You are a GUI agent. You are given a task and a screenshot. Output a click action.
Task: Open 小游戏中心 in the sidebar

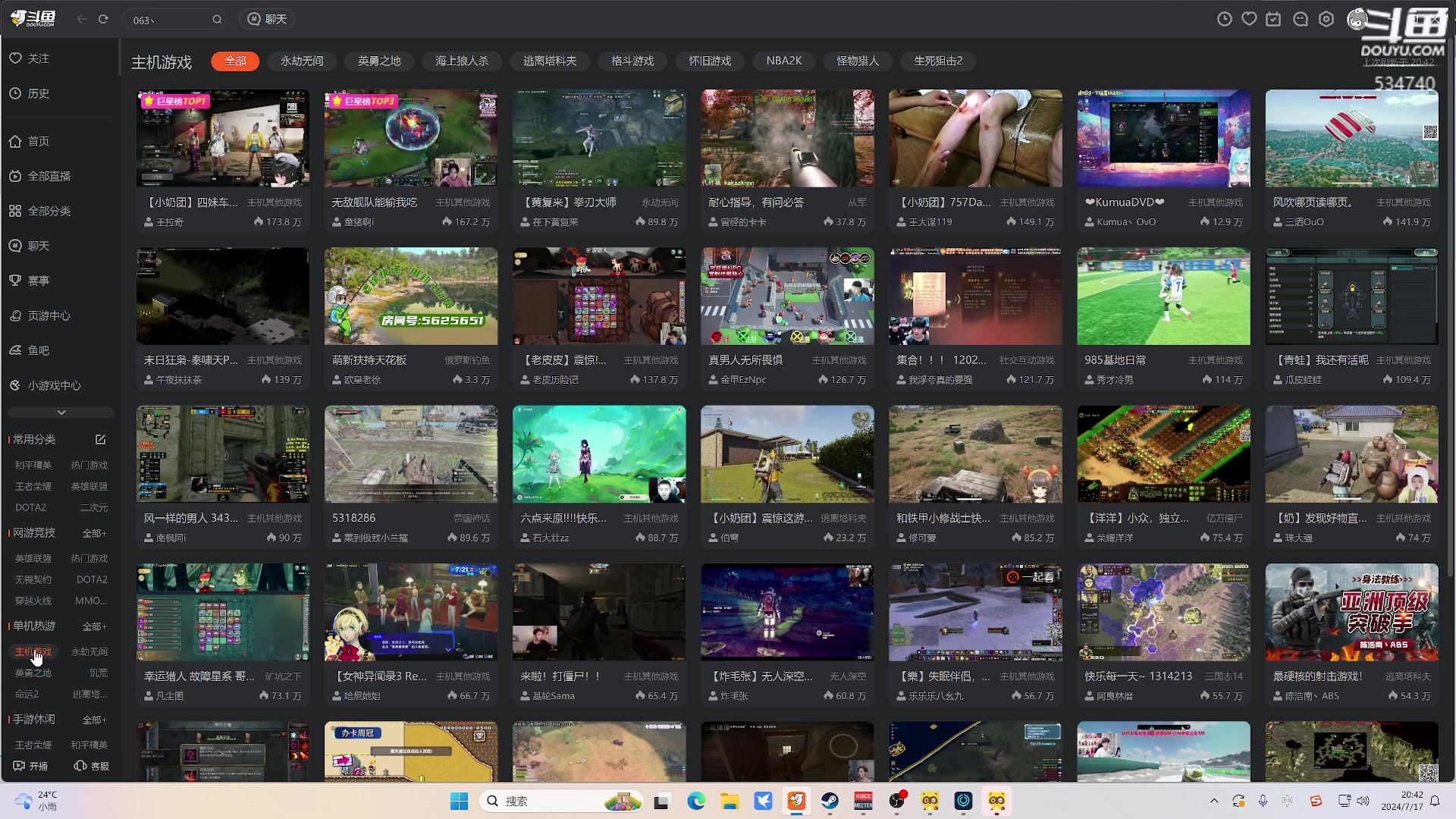[x=45, y=385]
